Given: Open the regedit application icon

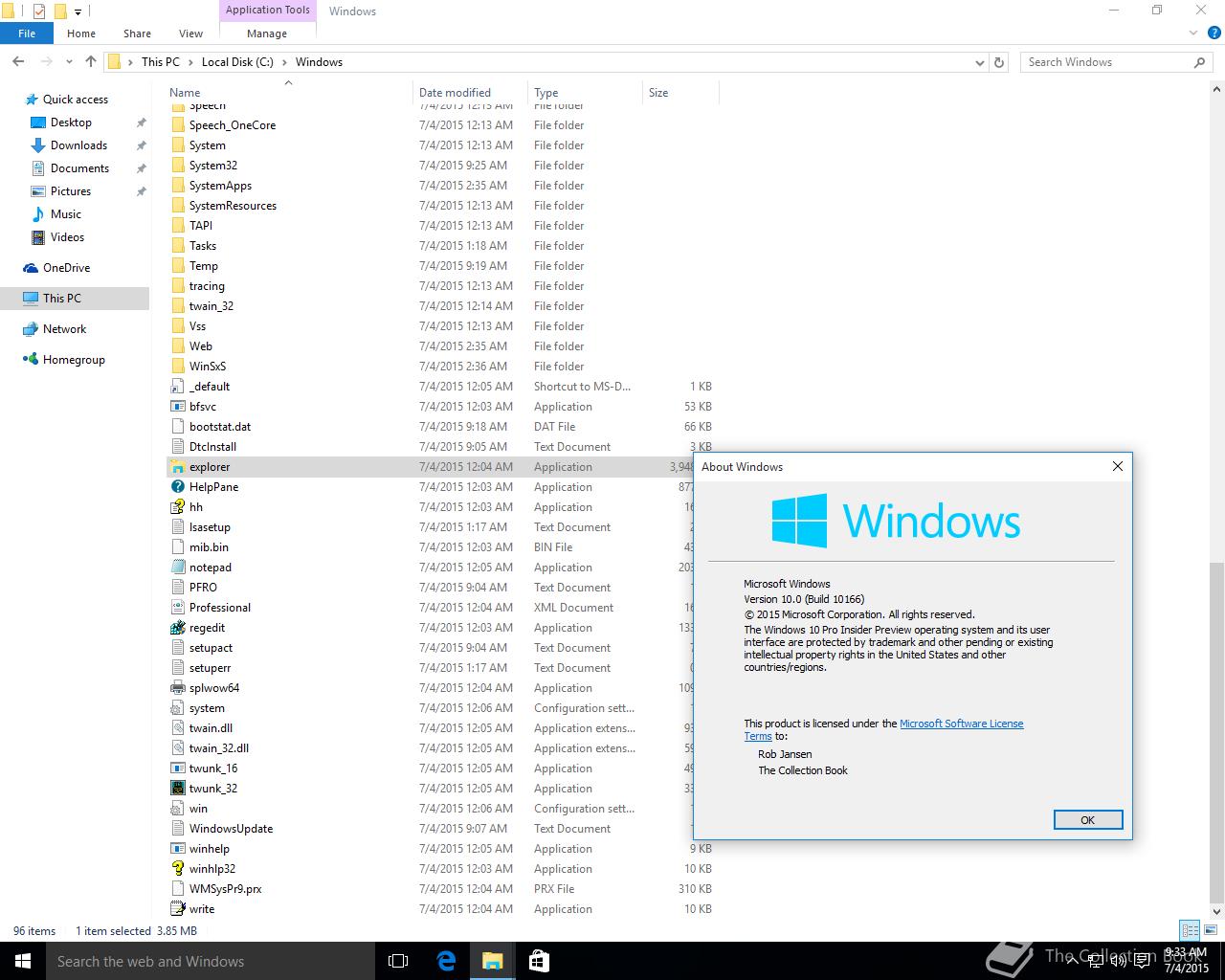Looking at the screenshot, I should (x=177, y=628).
